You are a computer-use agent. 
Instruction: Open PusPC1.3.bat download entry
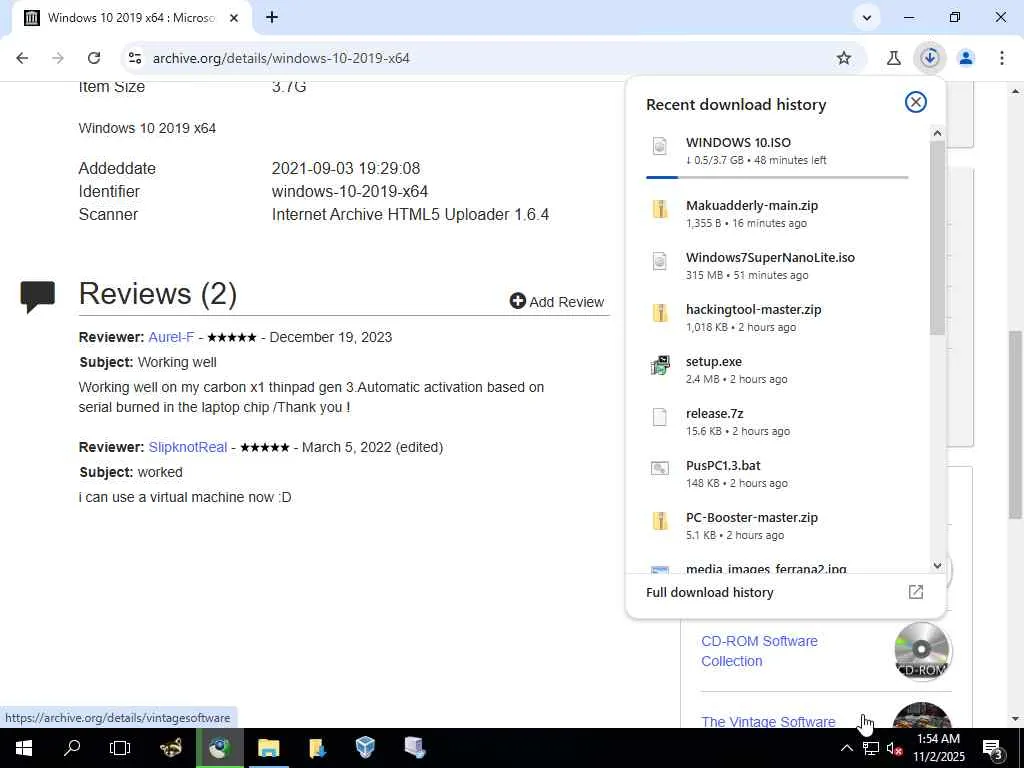pyautogui.click(x=776, y=473)
